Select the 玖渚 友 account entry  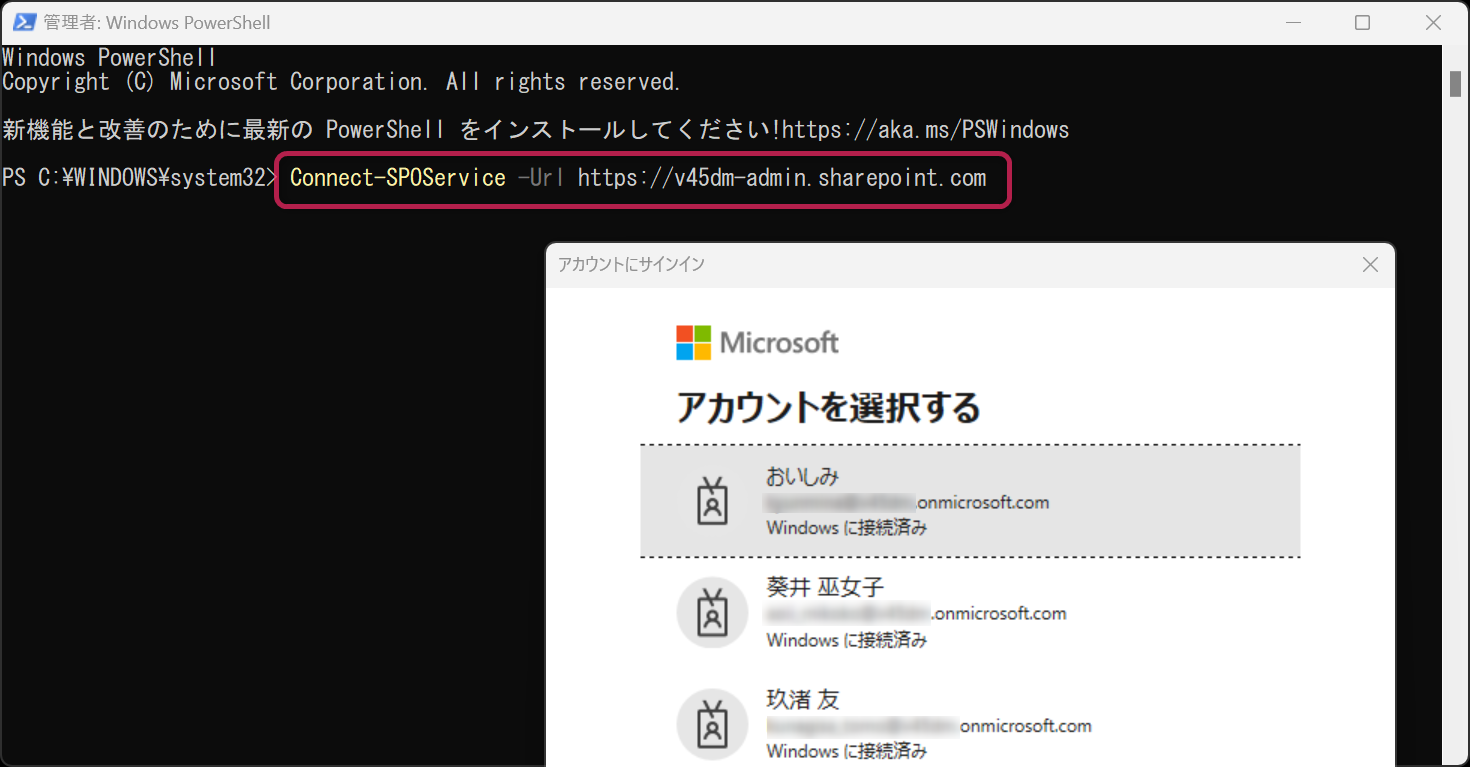[970, 723]
